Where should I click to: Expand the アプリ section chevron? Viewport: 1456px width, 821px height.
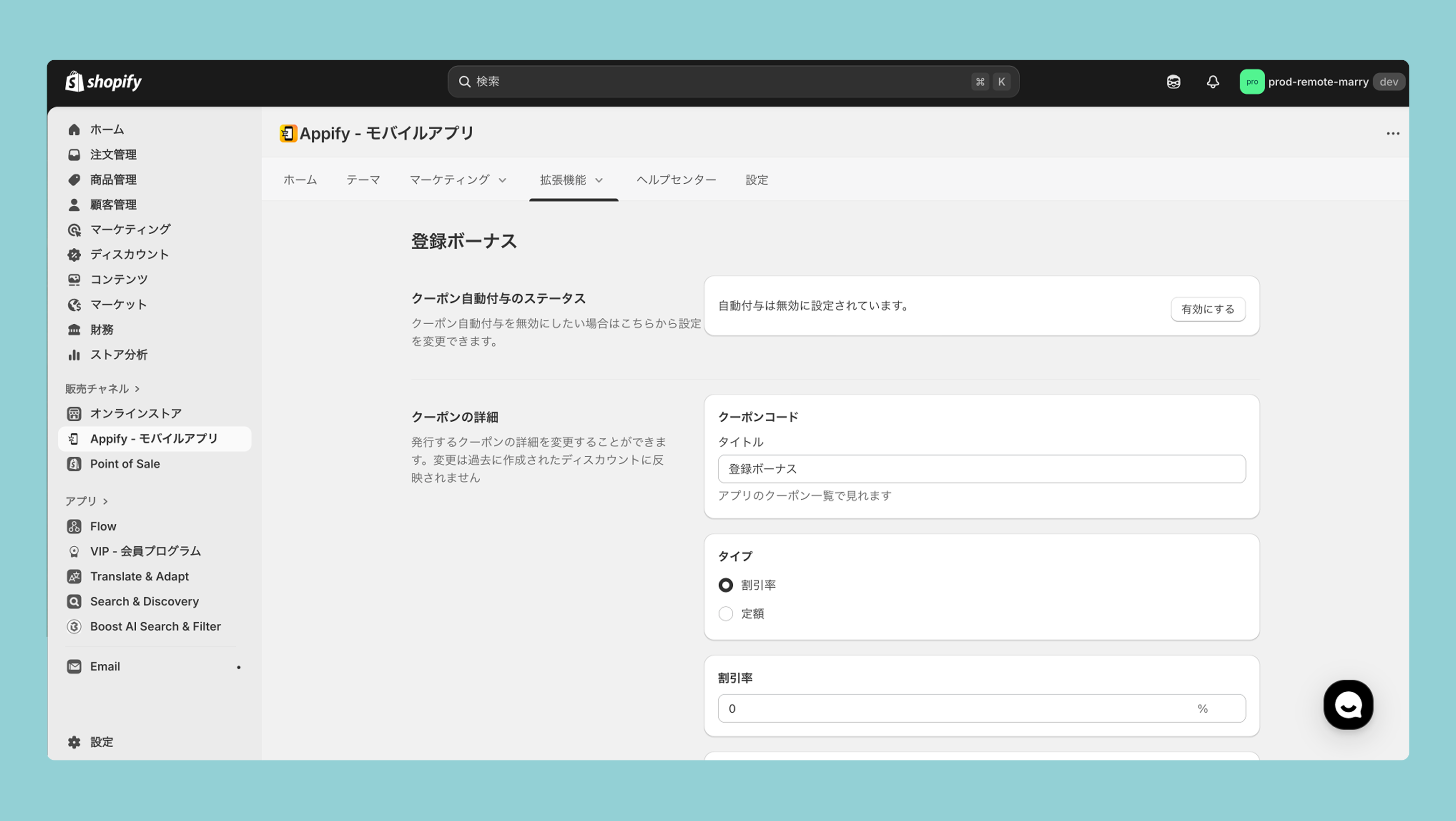tap(105, 501)
